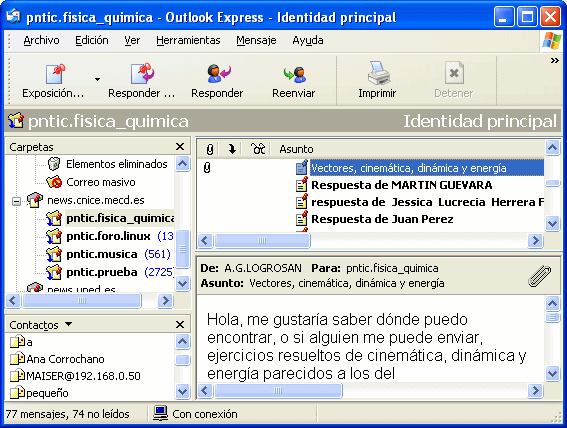The image size is (567, 428).
Task: Sort by the watch/ignore glasses column header
Action: 258,149
